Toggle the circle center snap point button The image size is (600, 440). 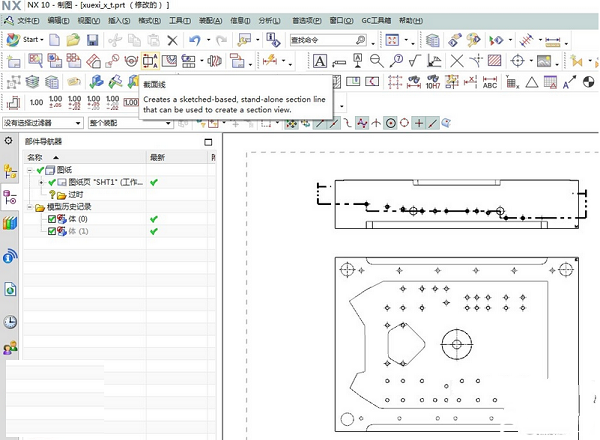click(390, 123)
